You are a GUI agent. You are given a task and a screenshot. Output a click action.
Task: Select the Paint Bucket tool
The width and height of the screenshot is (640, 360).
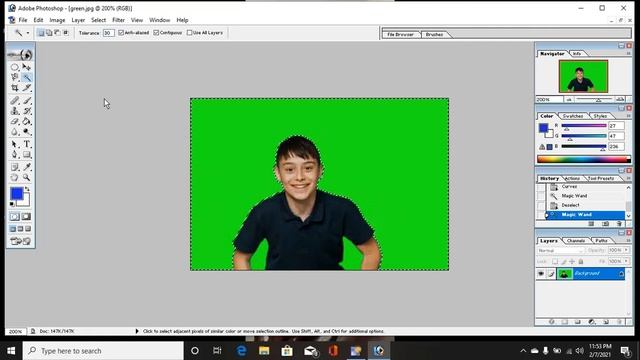[x=27, y=121]
